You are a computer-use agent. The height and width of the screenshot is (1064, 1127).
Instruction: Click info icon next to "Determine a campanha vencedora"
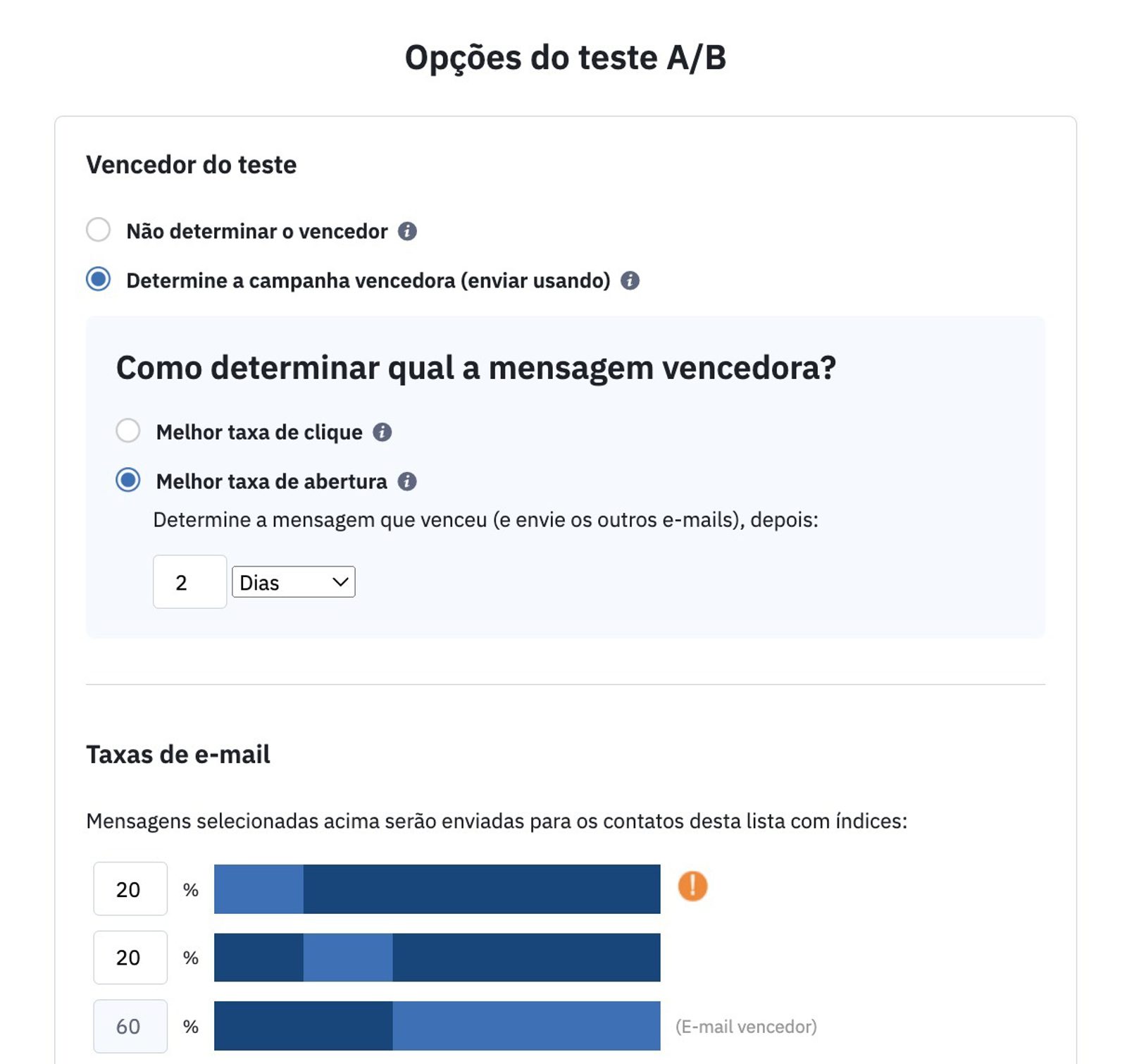(x=630, y=280)
